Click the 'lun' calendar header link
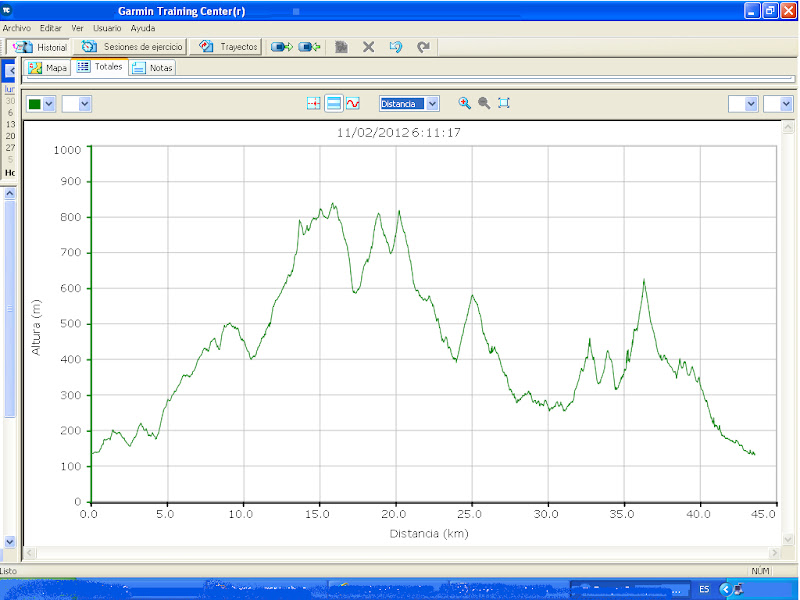The height and width of the screenshot is (600, 800). pos(10,89)
